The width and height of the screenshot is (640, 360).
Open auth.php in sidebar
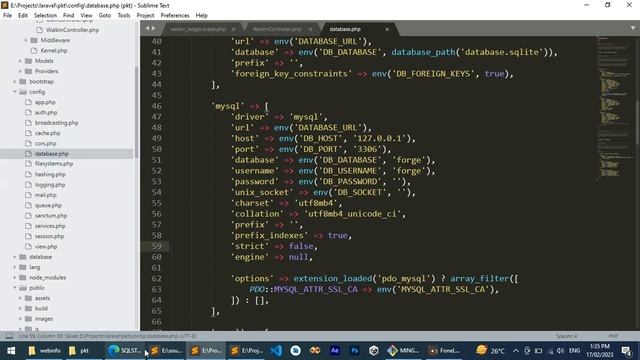coord(46,112)
